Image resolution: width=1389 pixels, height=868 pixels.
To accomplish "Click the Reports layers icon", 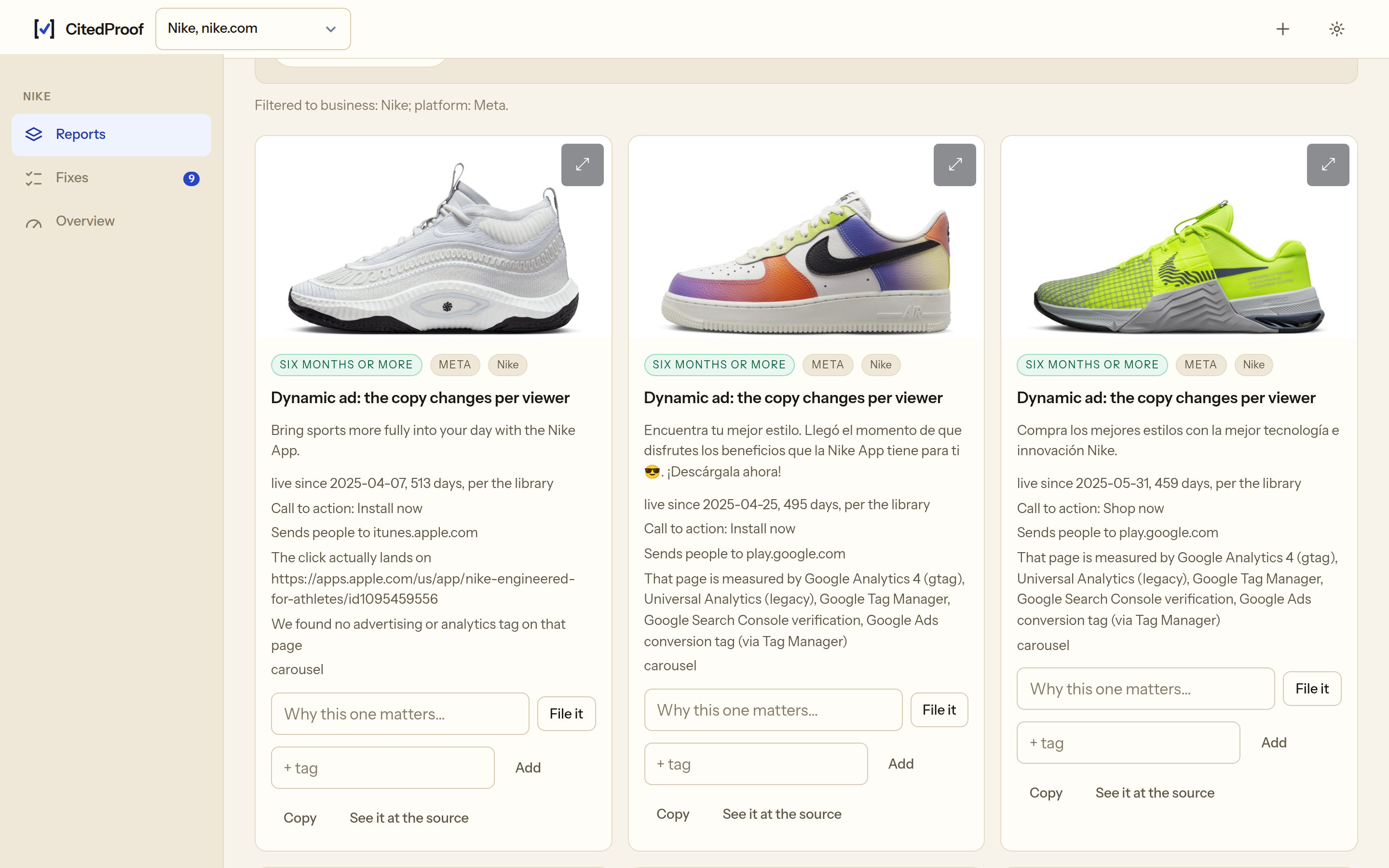I will (34, 135).
